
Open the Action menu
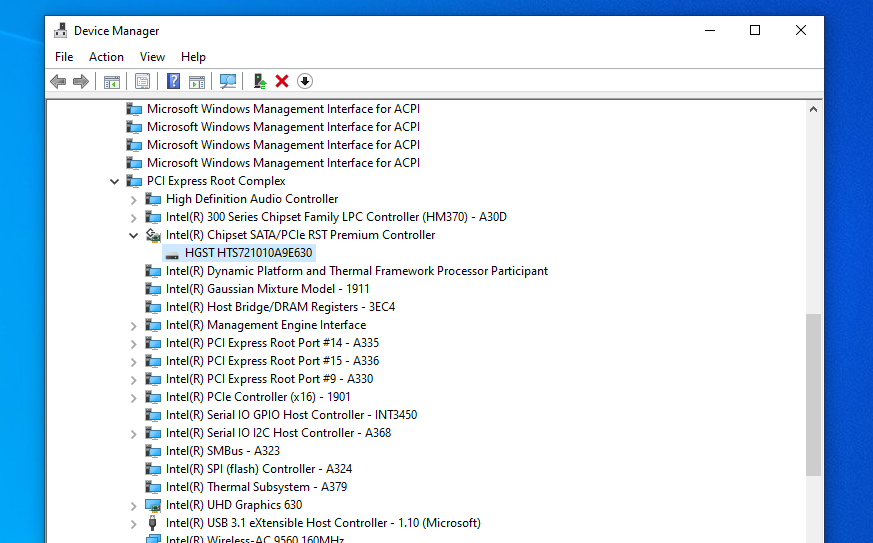(106, 57)
